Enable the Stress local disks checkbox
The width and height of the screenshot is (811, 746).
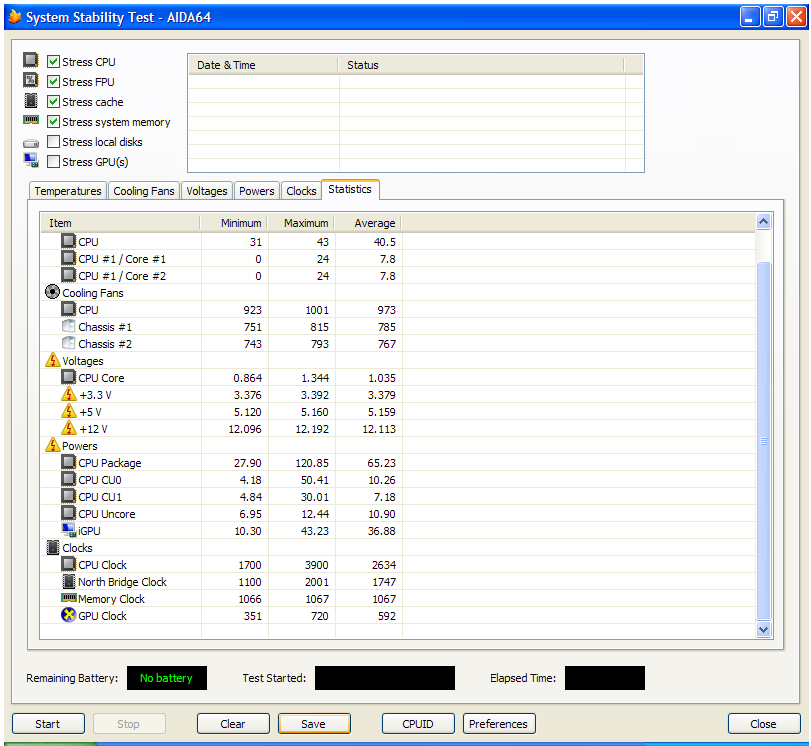(x=53, y=142)
